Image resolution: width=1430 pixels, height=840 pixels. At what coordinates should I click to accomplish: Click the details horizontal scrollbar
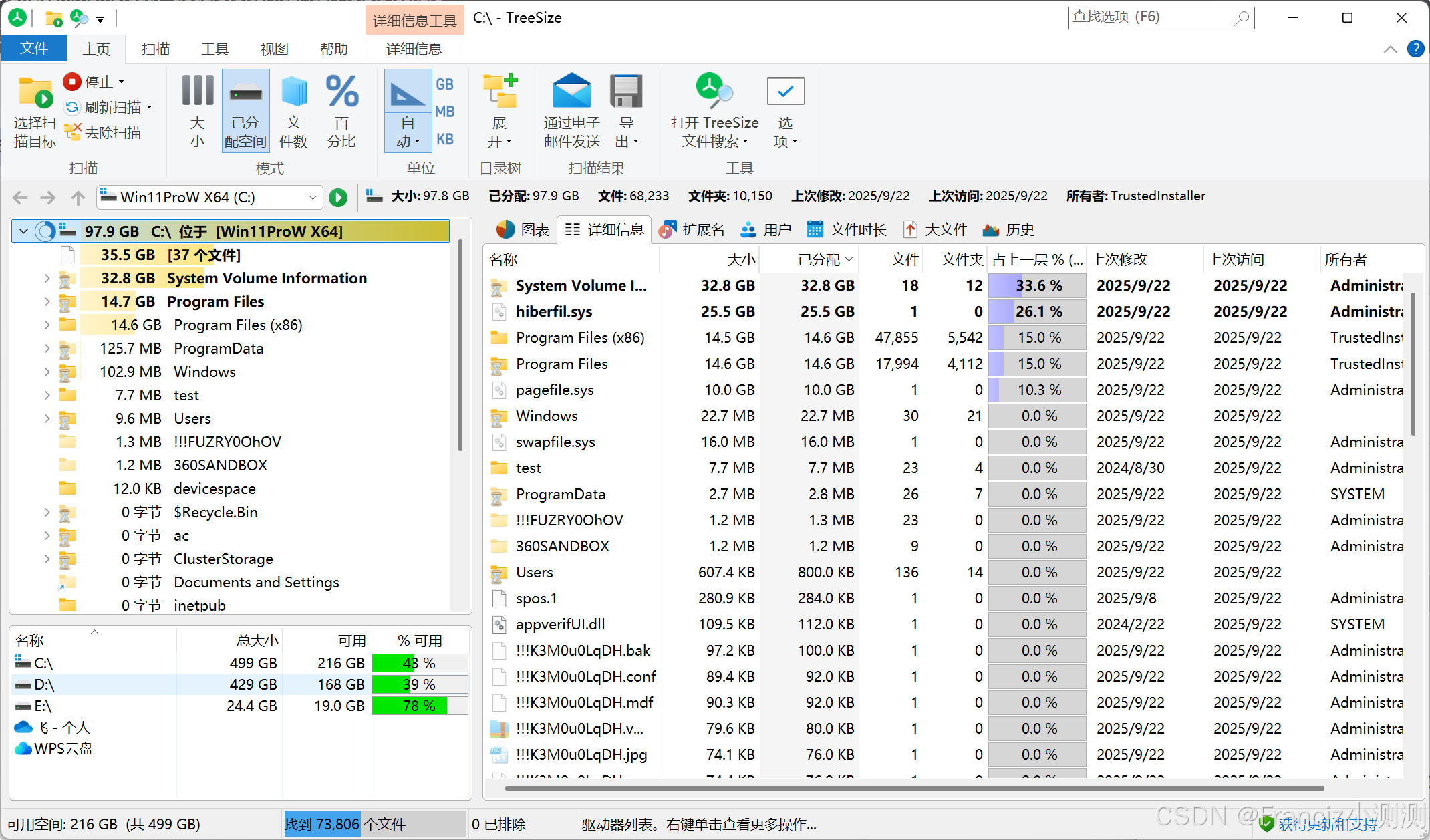914,788
